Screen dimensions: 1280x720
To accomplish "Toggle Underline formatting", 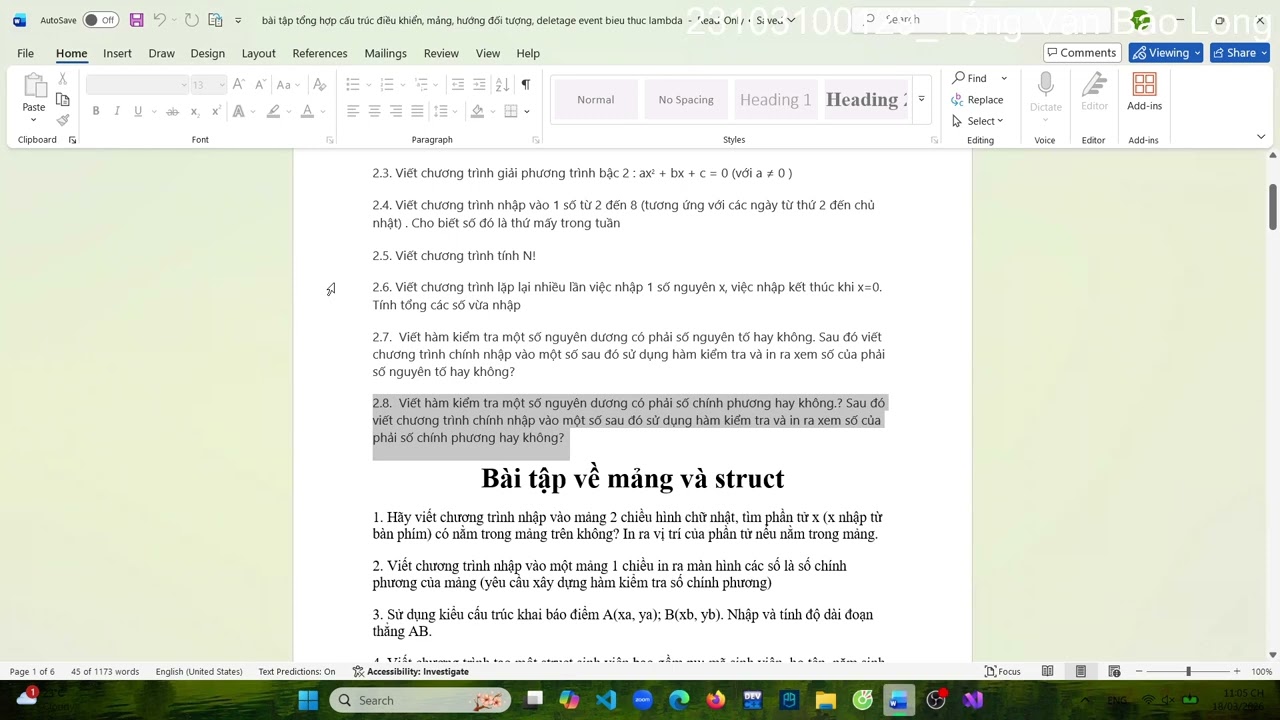I will [x=138, y=111].
